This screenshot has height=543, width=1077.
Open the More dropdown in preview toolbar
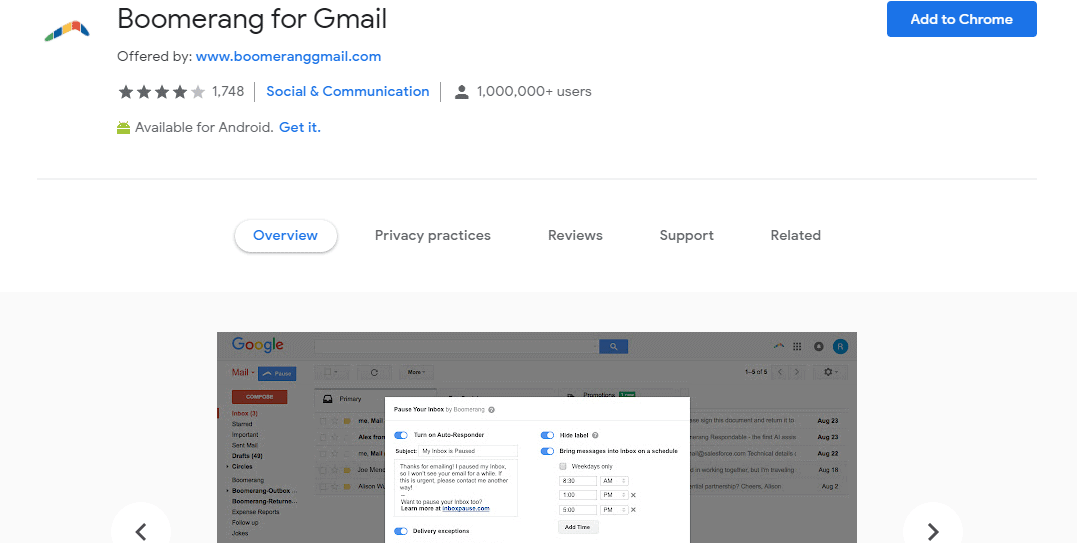click(x=416, y=372)
